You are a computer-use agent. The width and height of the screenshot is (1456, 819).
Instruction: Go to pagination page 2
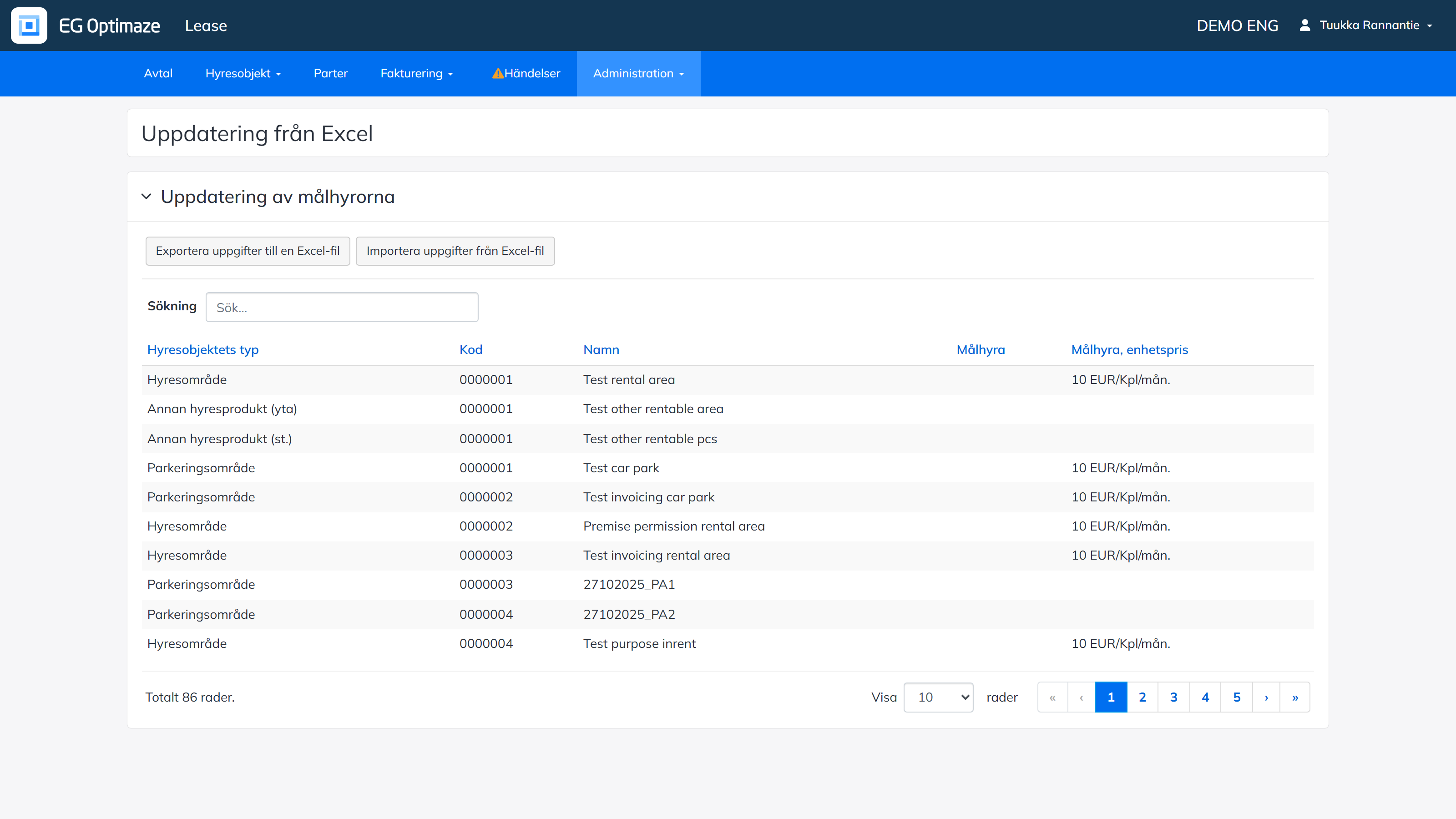tap(1143, 697)
